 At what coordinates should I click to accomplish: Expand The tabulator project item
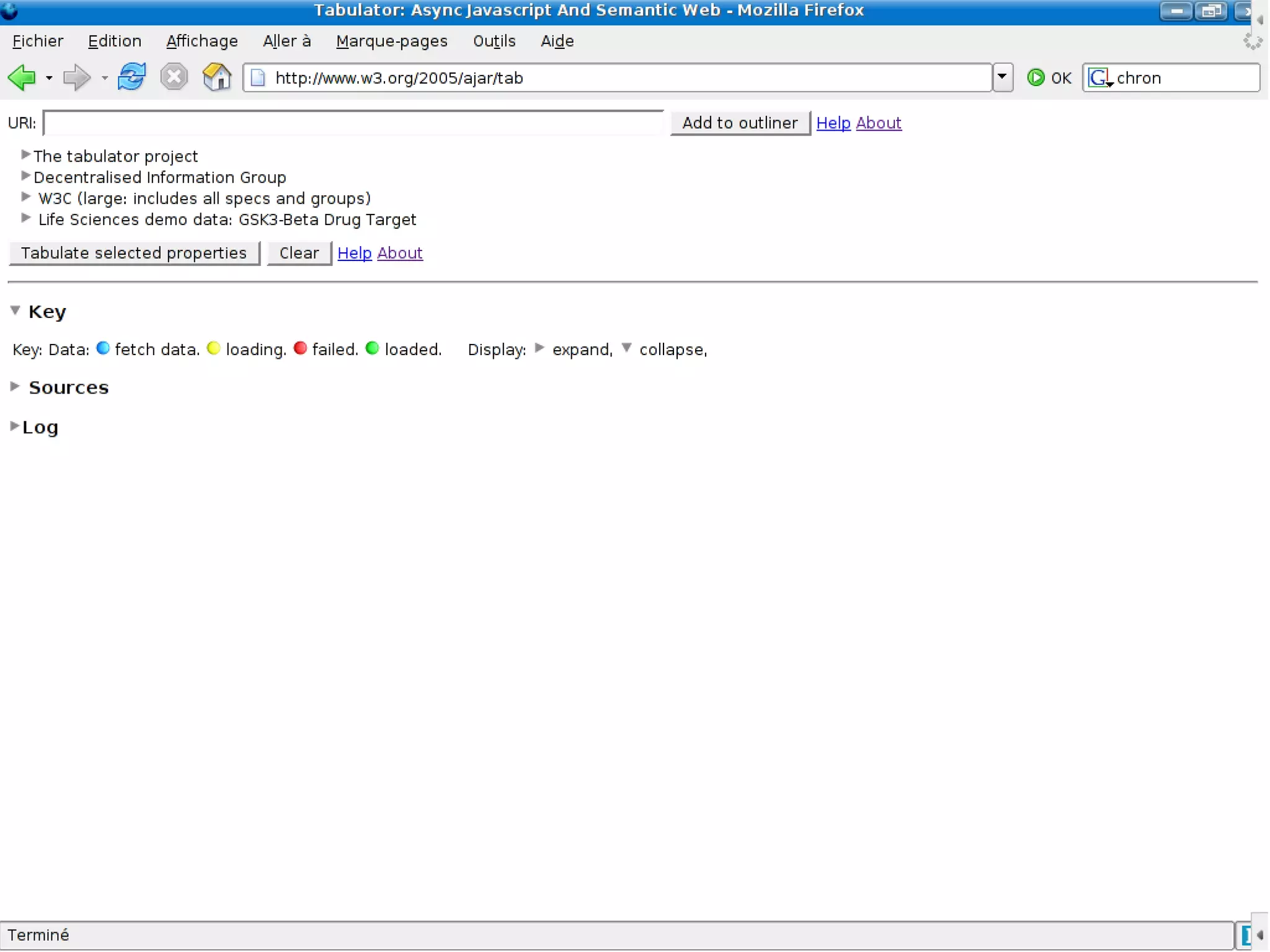coord(25,154)
